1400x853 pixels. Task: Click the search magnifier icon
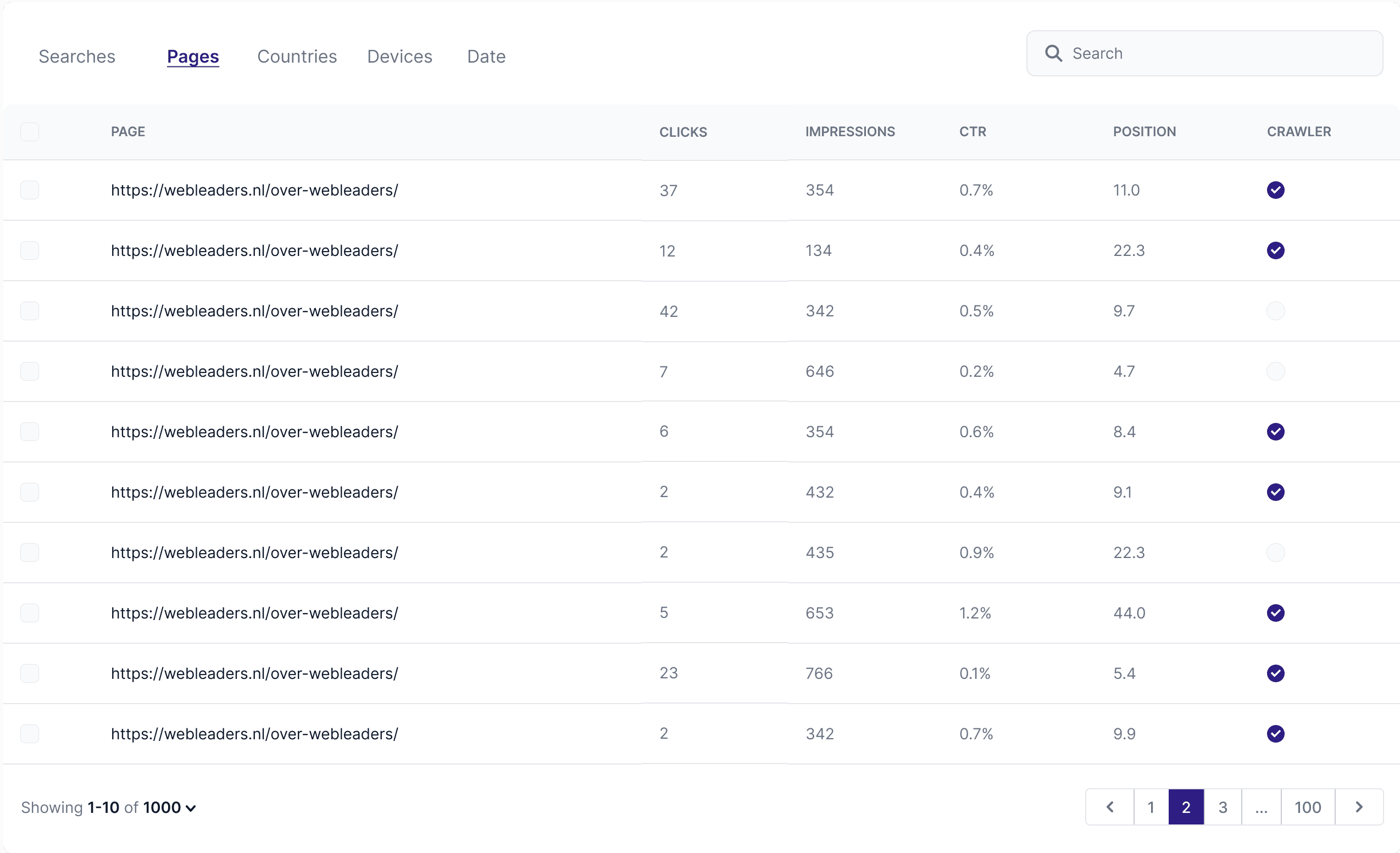[1053, 53]
